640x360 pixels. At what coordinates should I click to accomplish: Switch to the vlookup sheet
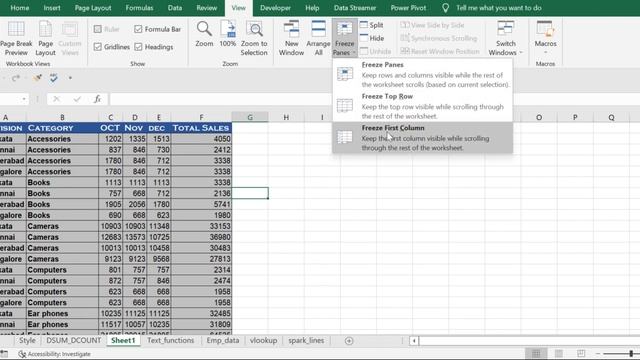coord(263,340)
